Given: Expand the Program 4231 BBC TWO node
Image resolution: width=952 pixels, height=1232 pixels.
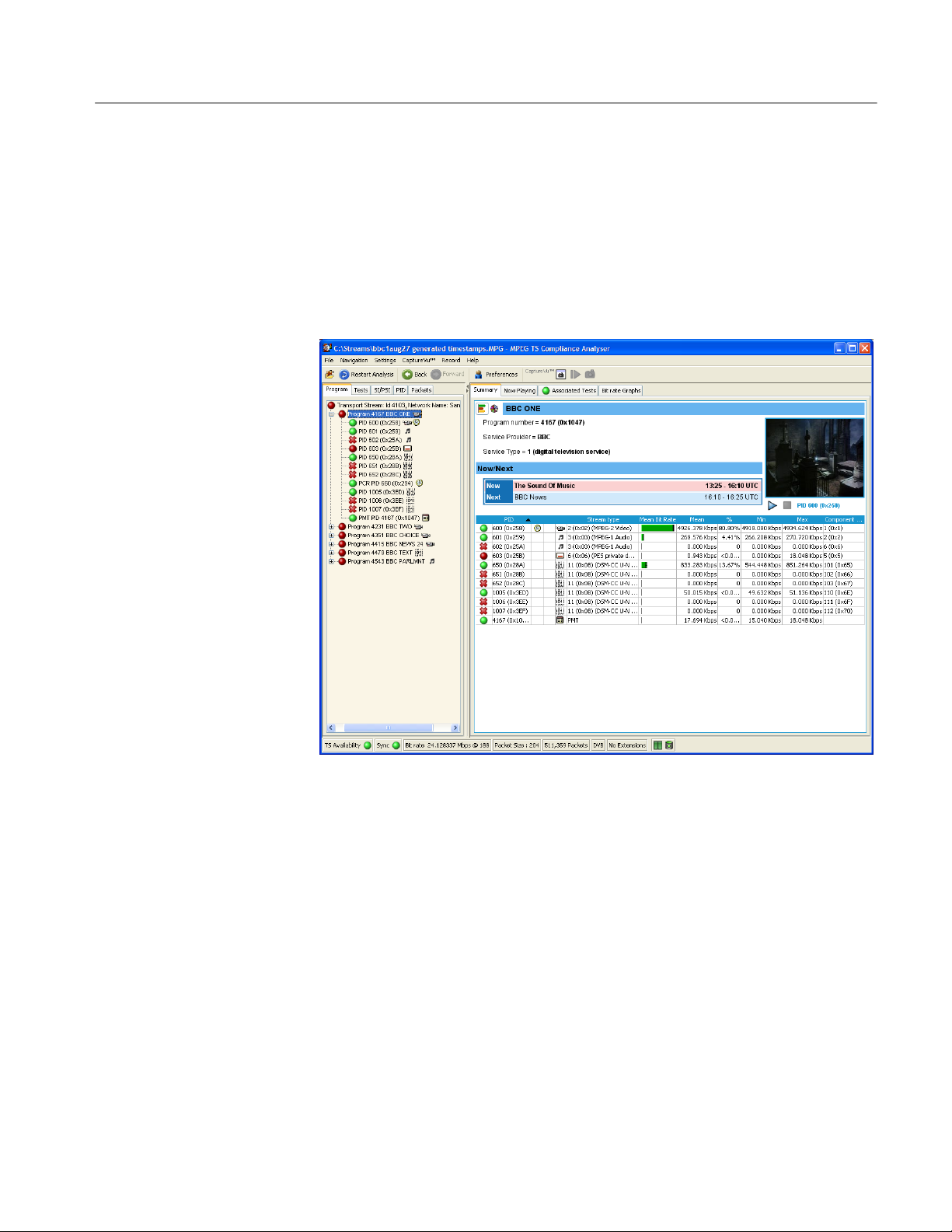Looking at the screenshot, I should pos(332,527).
